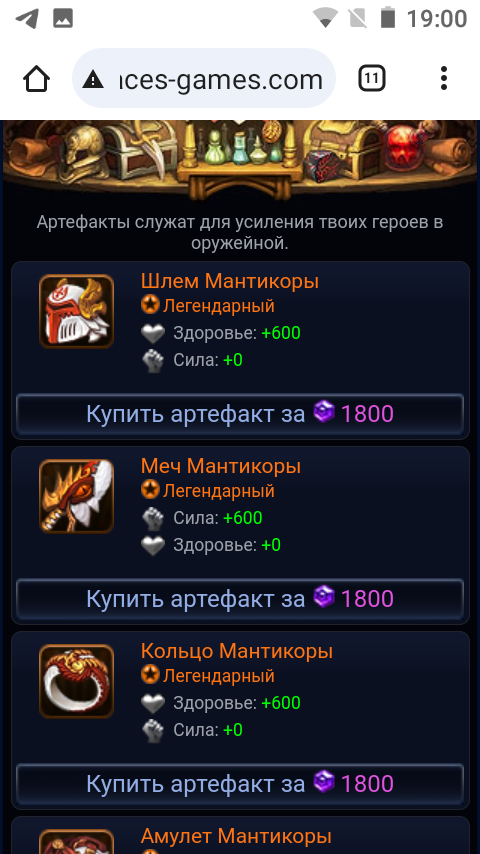Click the Меч Мантикоры title

221,466
